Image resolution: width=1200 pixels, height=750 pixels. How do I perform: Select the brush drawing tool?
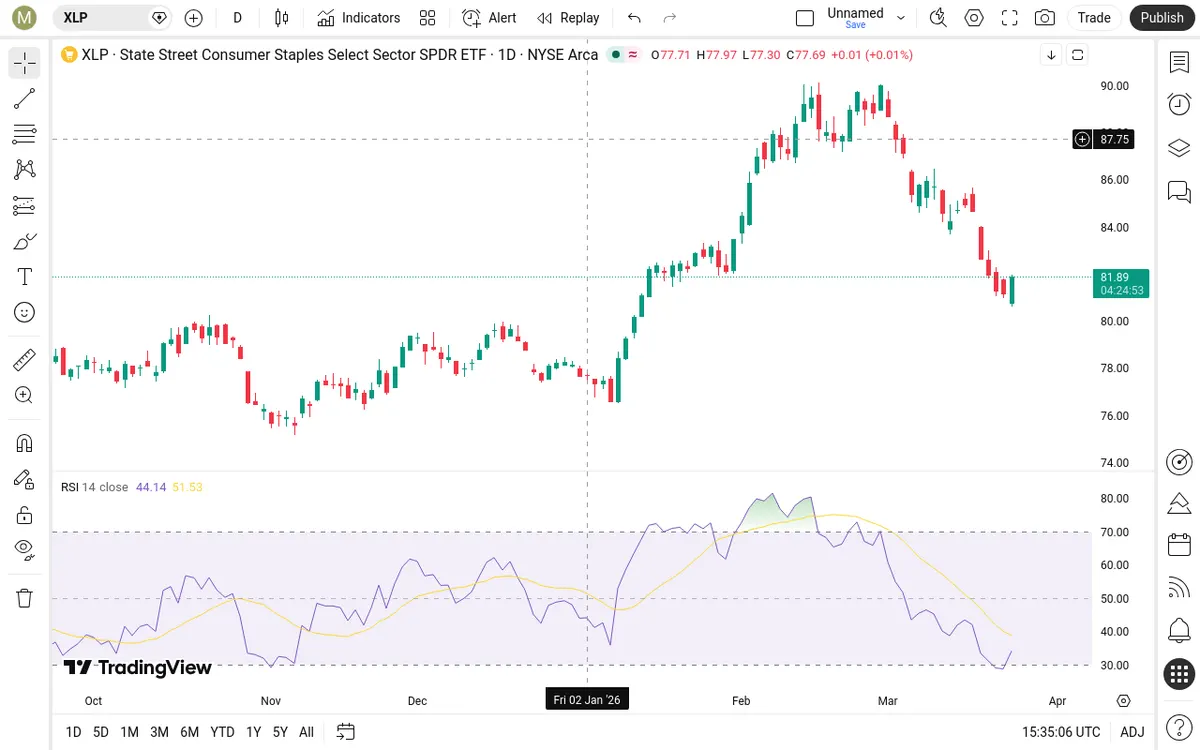pos(25,241)
